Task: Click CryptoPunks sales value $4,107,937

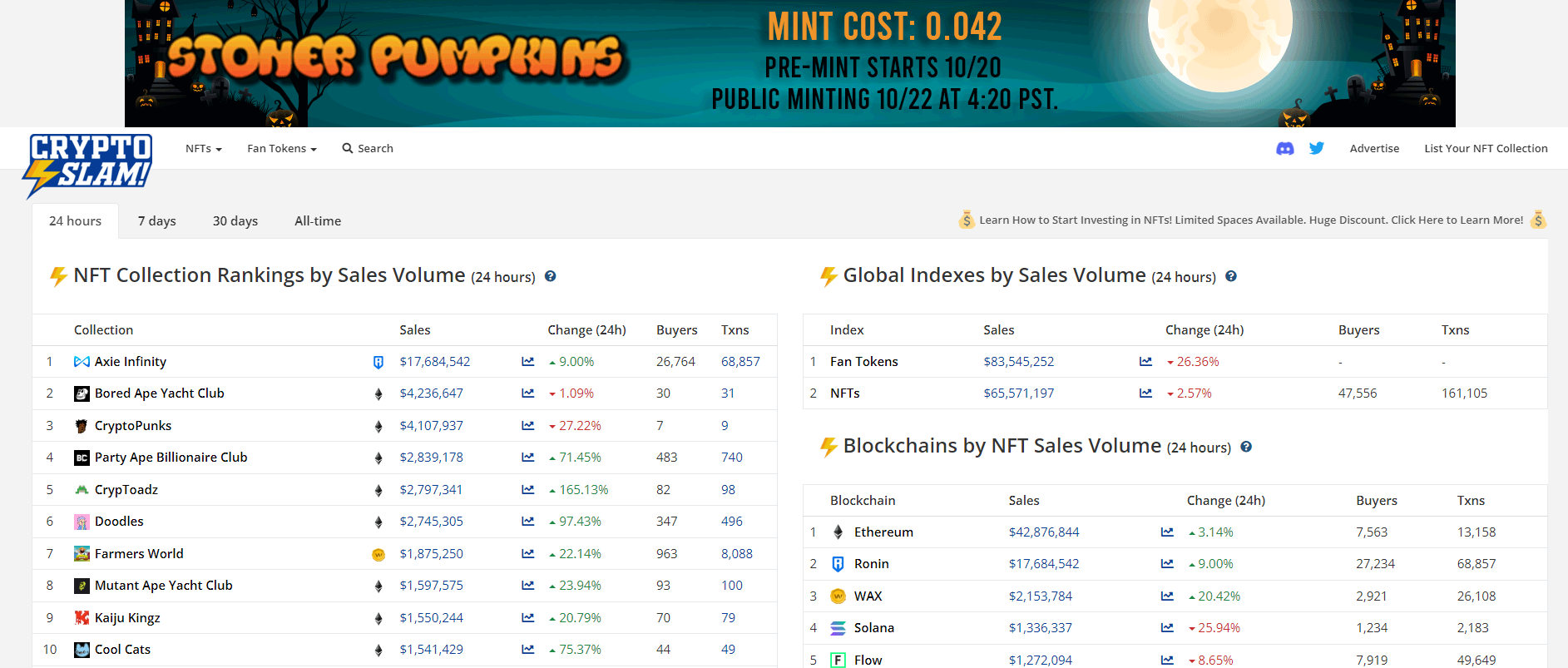Action: click(x=432, y=426)
